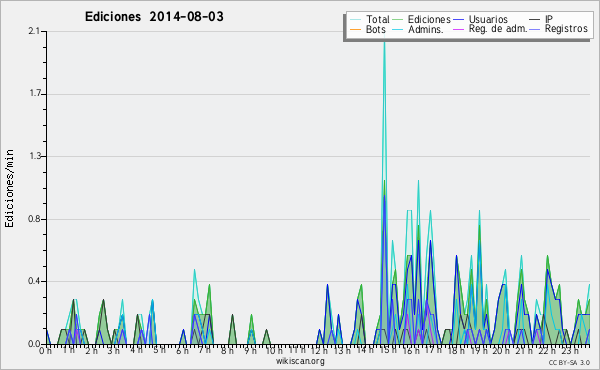
Task: Click the '7 h' hour label
Action: coord(204,350)
